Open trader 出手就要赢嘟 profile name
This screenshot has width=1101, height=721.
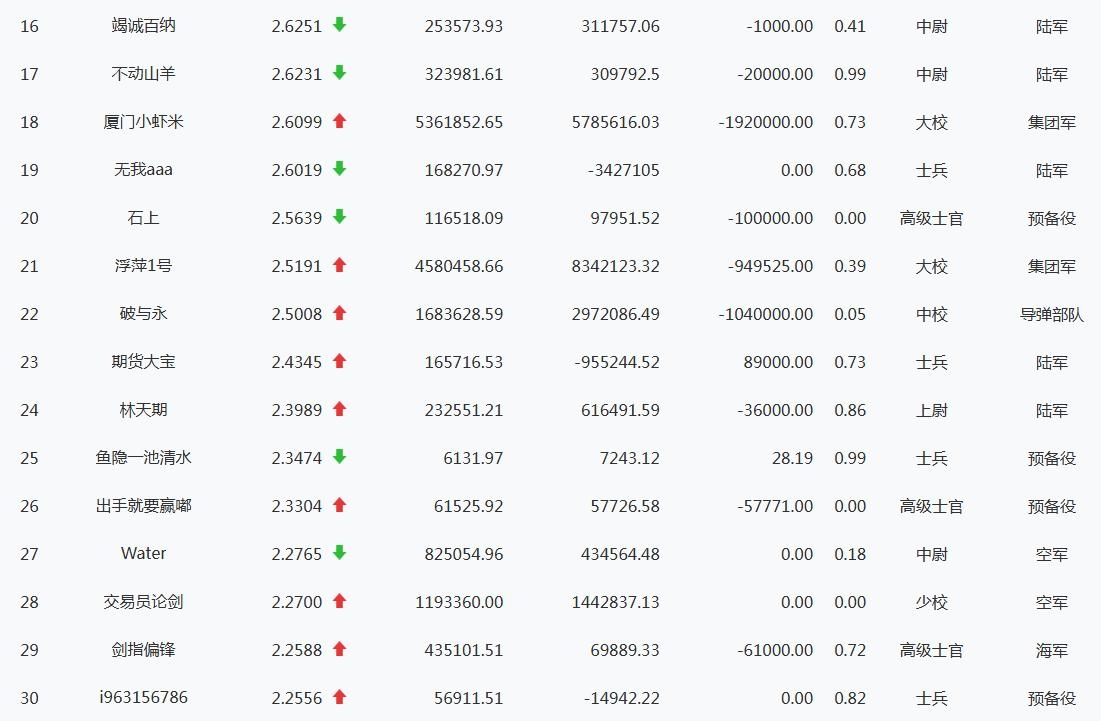(x=143, y=506)
